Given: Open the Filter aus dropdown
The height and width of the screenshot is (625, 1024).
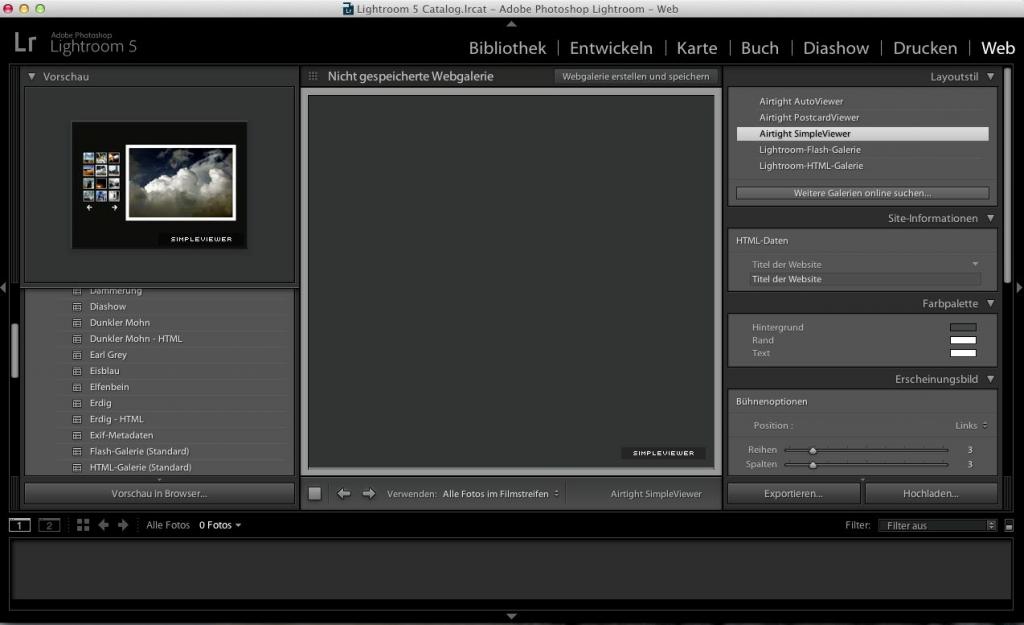Looking at the screenshot, I should [x=937, y=526].
